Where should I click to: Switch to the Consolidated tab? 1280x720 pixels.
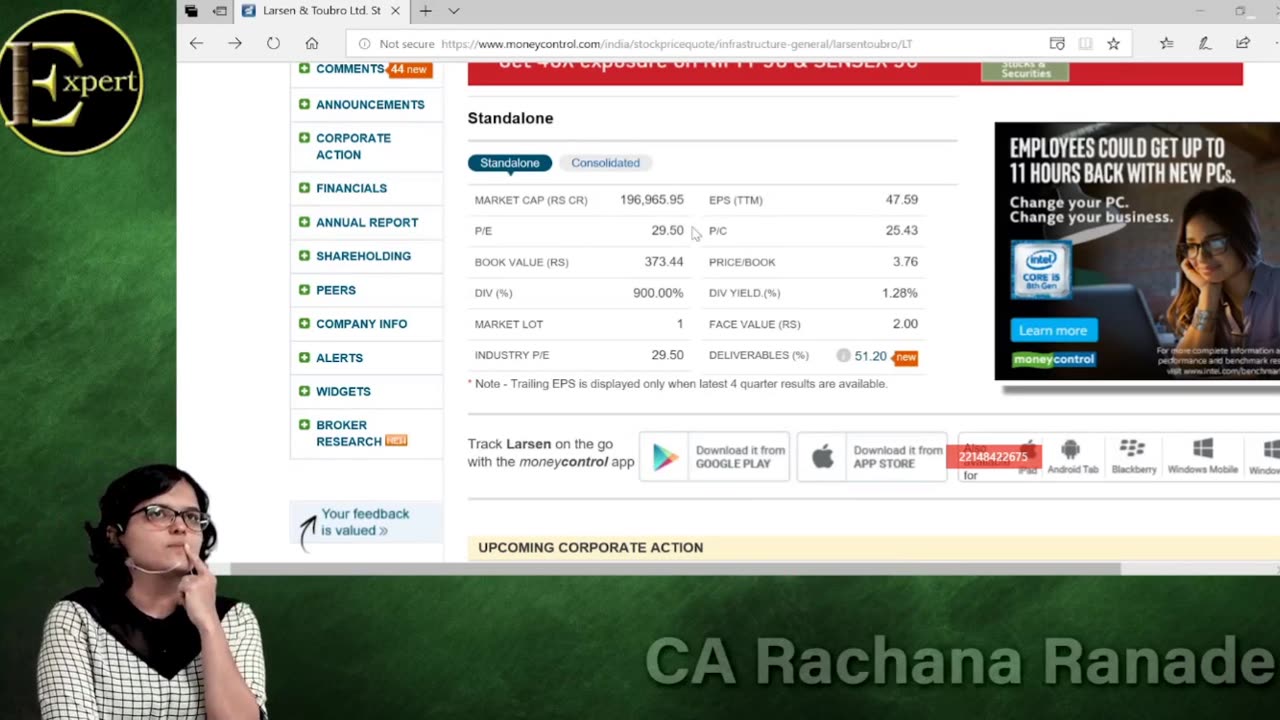(605, 163)
